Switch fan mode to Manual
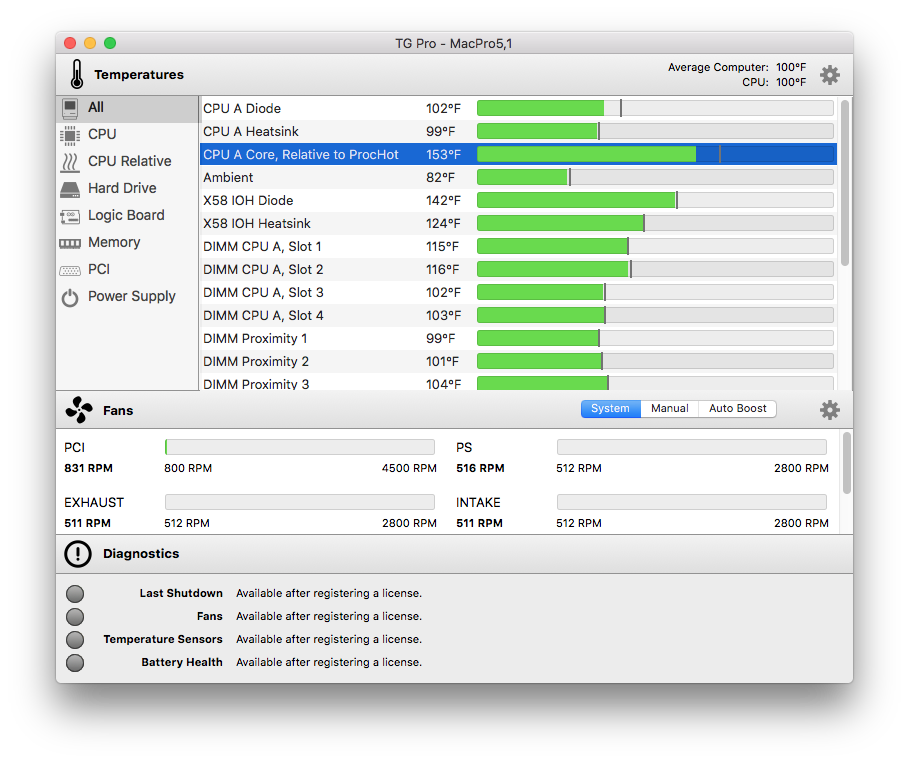 tap(670, 409)
